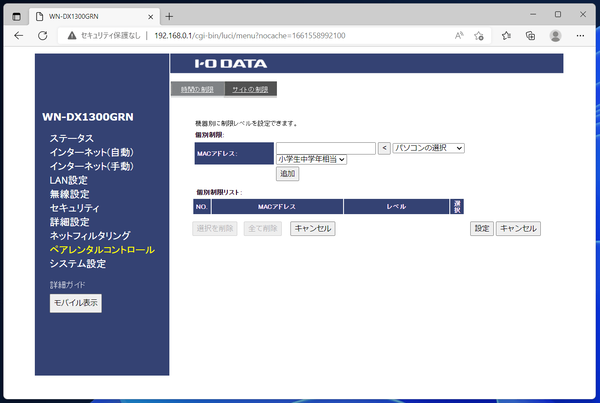Open browser settings three-dot menu
Viewport: 600px width, 403px height.
pyautogui.click(x=580, y=35)
